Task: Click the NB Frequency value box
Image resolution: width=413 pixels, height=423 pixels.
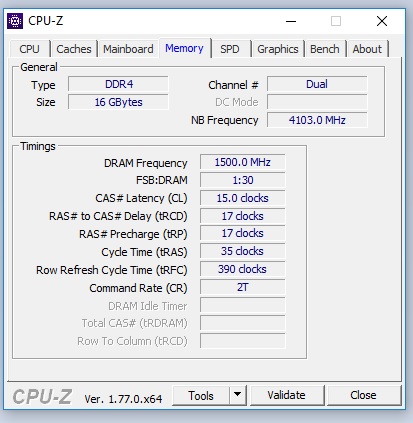Action: [317, 120]
